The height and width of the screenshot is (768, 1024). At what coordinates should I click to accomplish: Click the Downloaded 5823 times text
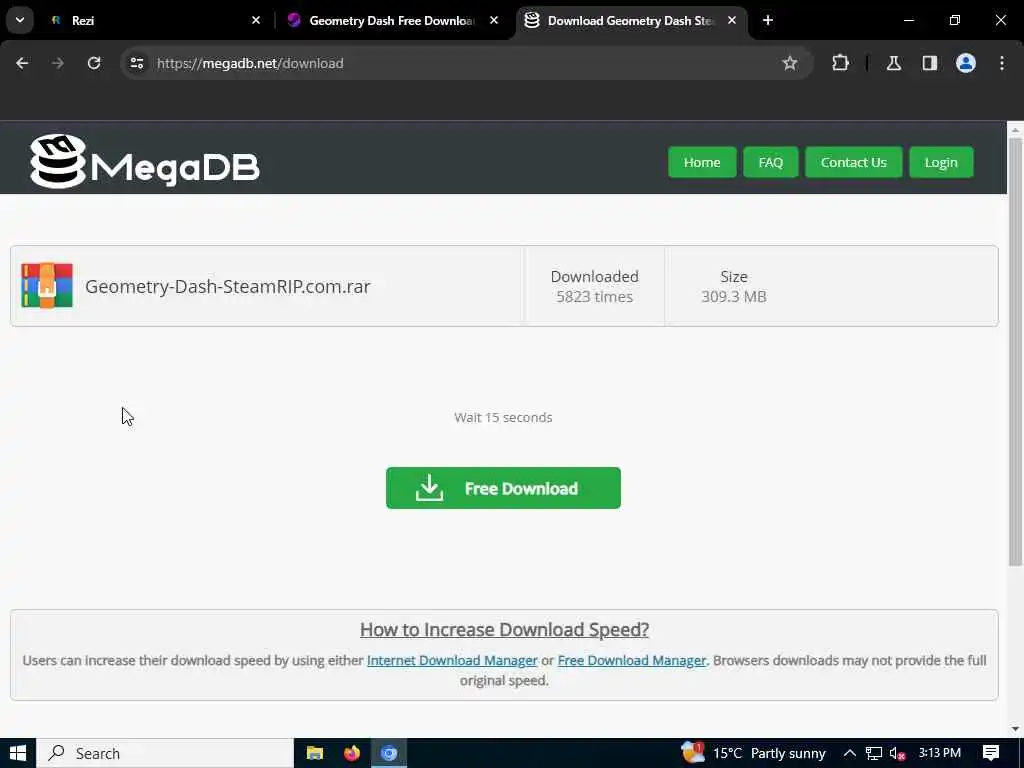click(594, 286)
